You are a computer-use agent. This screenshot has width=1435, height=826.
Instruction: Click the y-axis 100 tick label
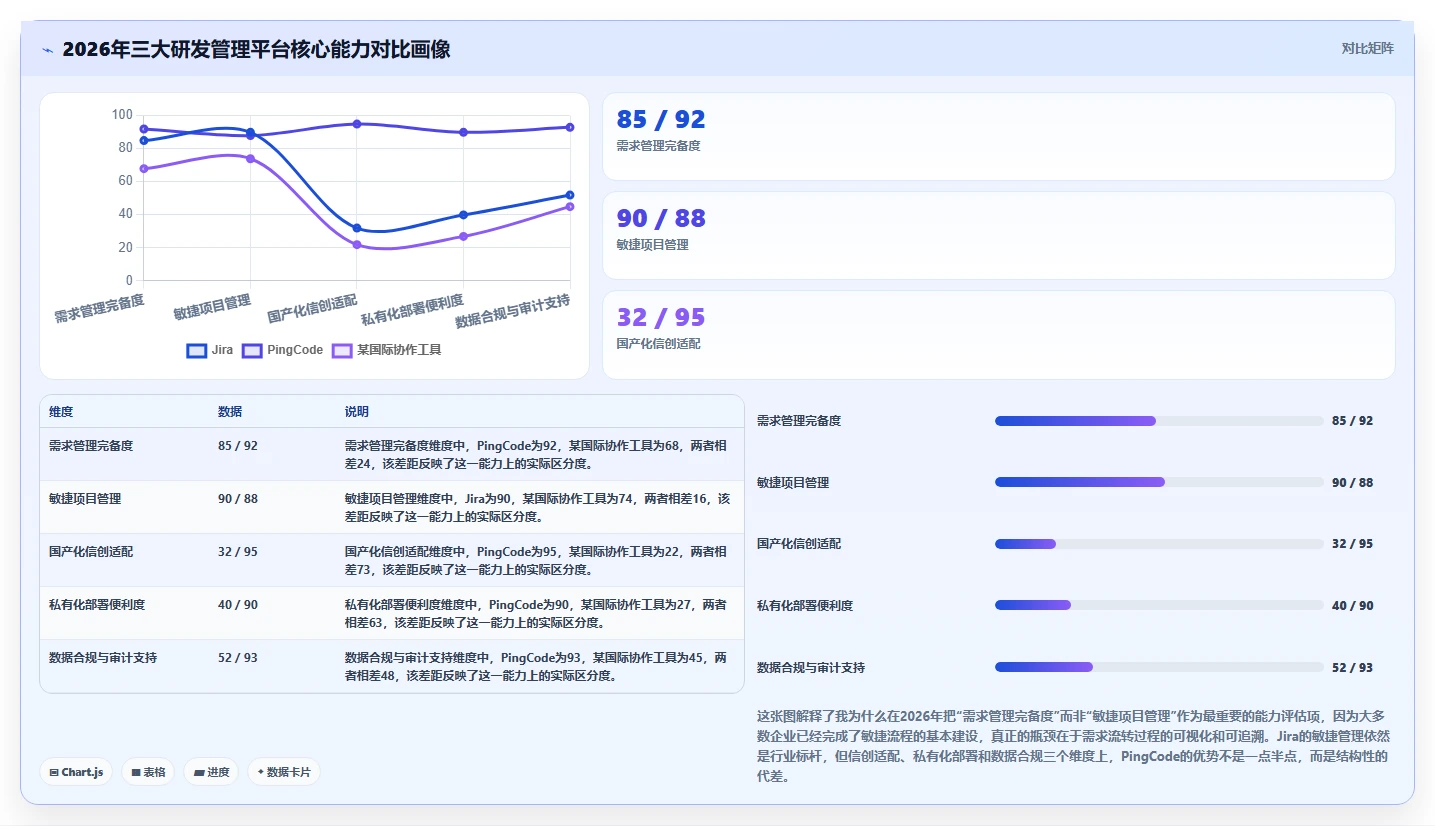point(122,115)
